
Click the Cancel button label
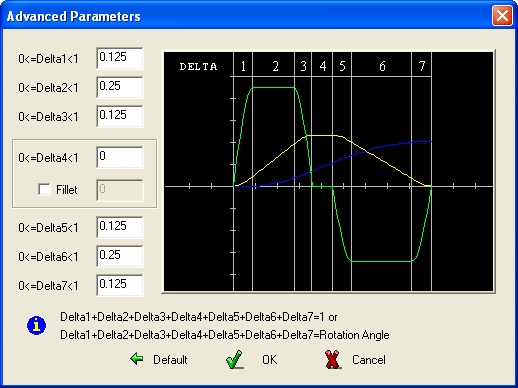click(369, 360)
